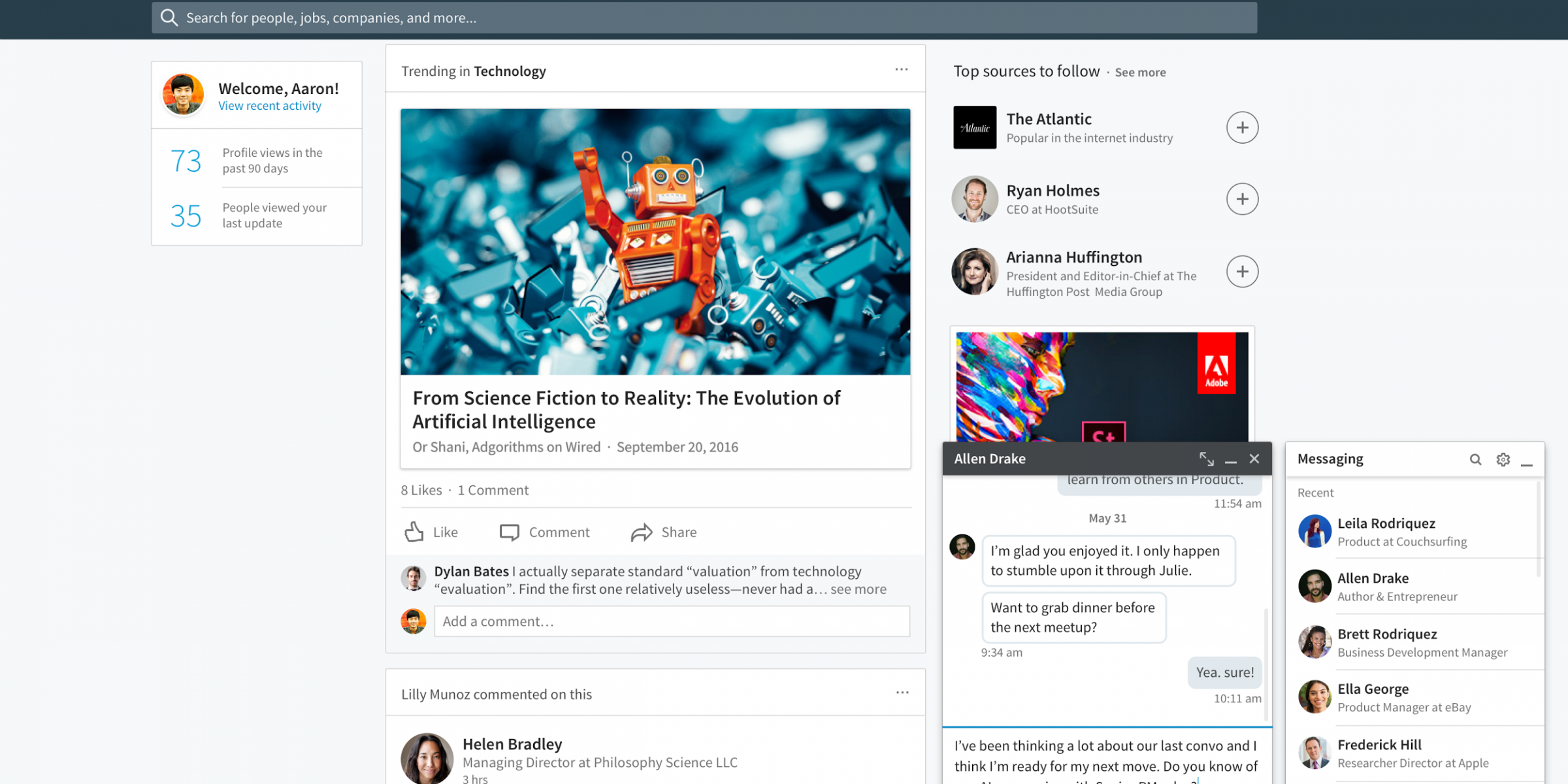Screen dimensions: 1568x784
Task: Click Ella George's avatar in Messaging
Action: tap(1315, 696)
